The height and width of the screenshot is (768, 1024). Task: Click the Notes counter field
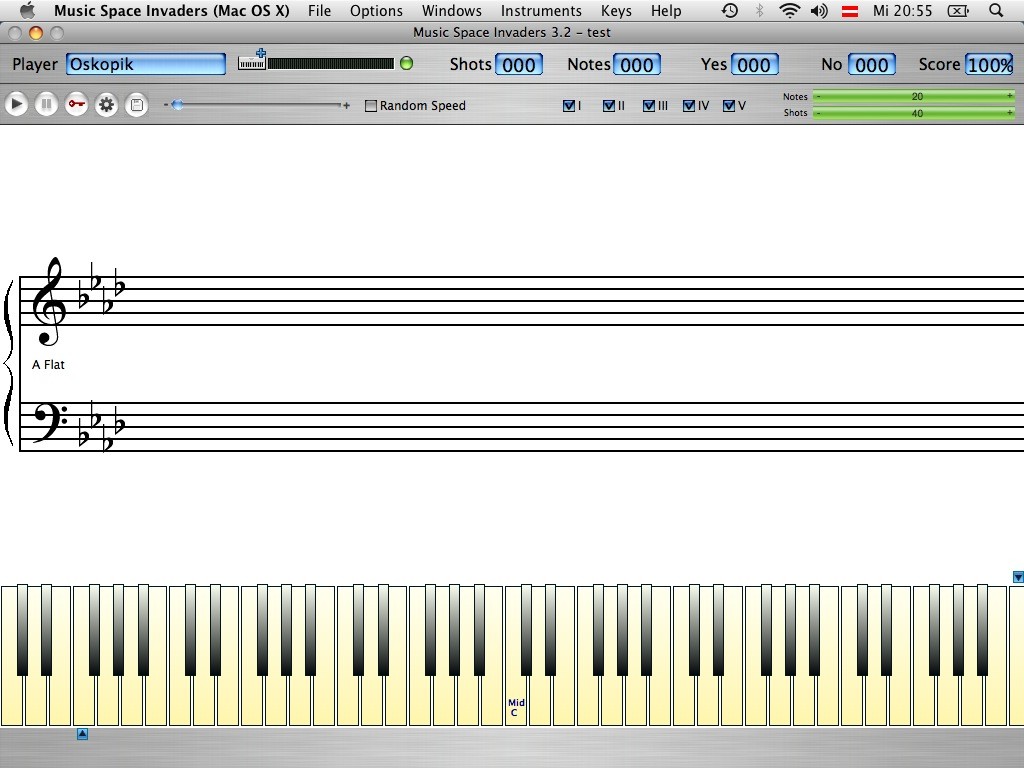(x=637, y=65)
